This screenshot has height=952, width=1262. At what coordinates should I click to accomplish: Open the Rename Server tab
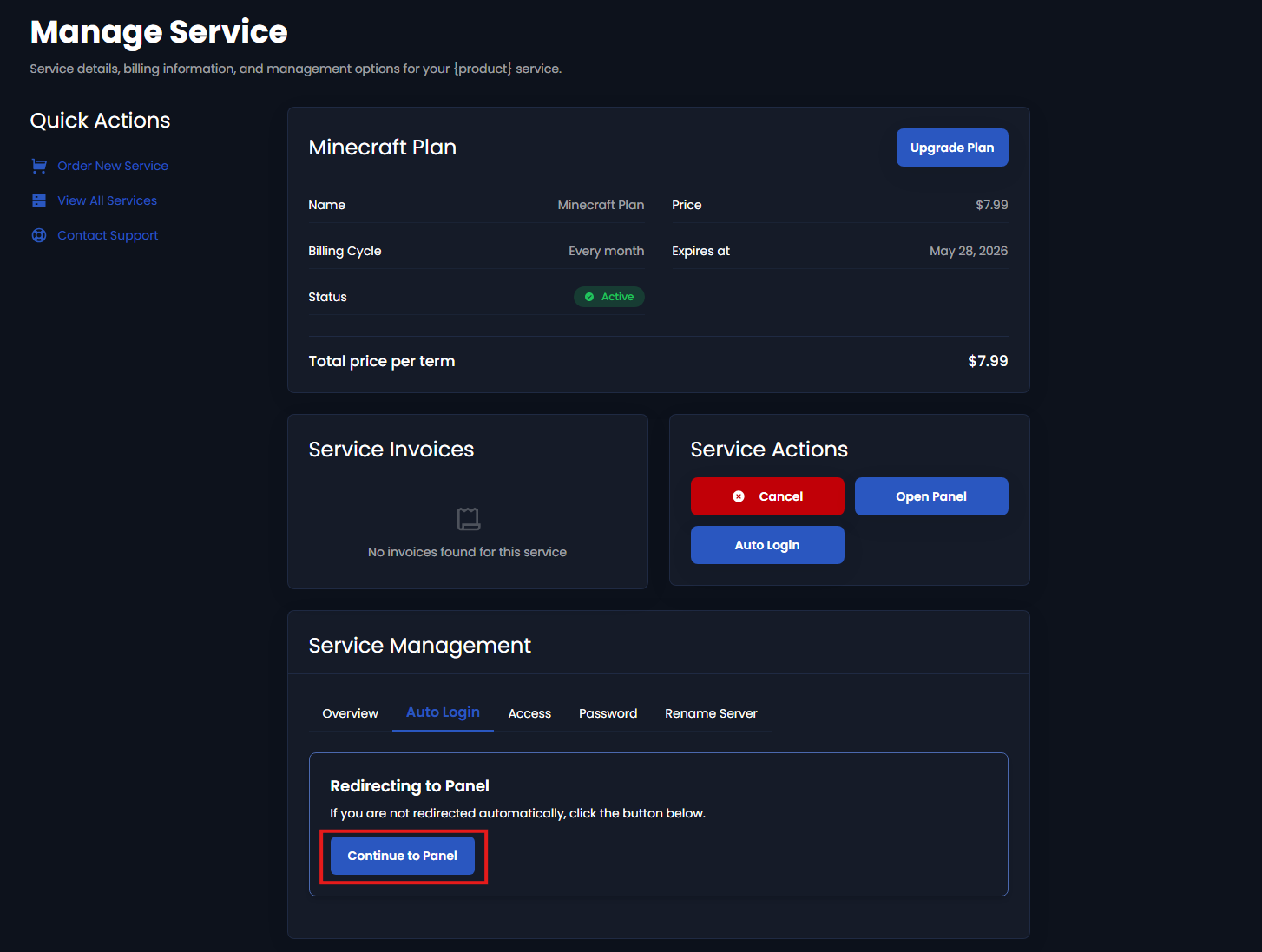(711, 713)
